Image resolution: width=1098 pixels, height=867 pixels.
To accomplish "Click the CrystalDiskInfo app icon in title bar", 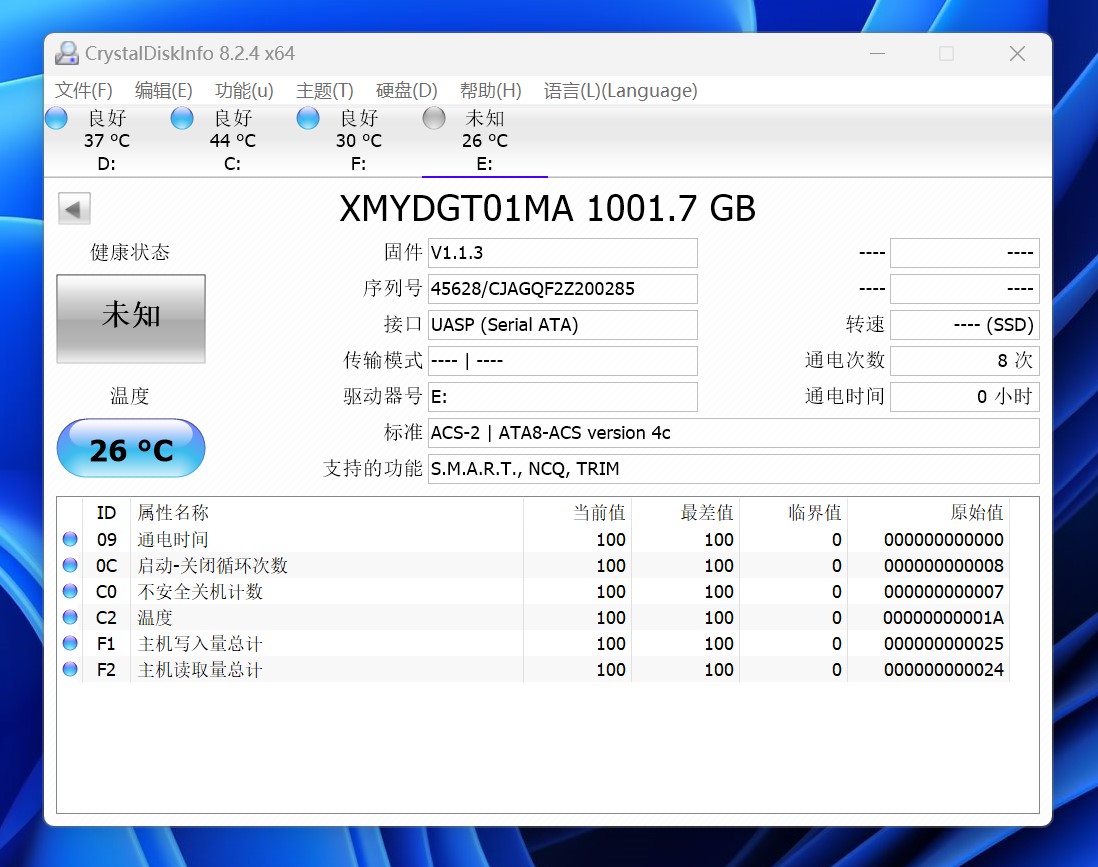I will pos(67,54).
